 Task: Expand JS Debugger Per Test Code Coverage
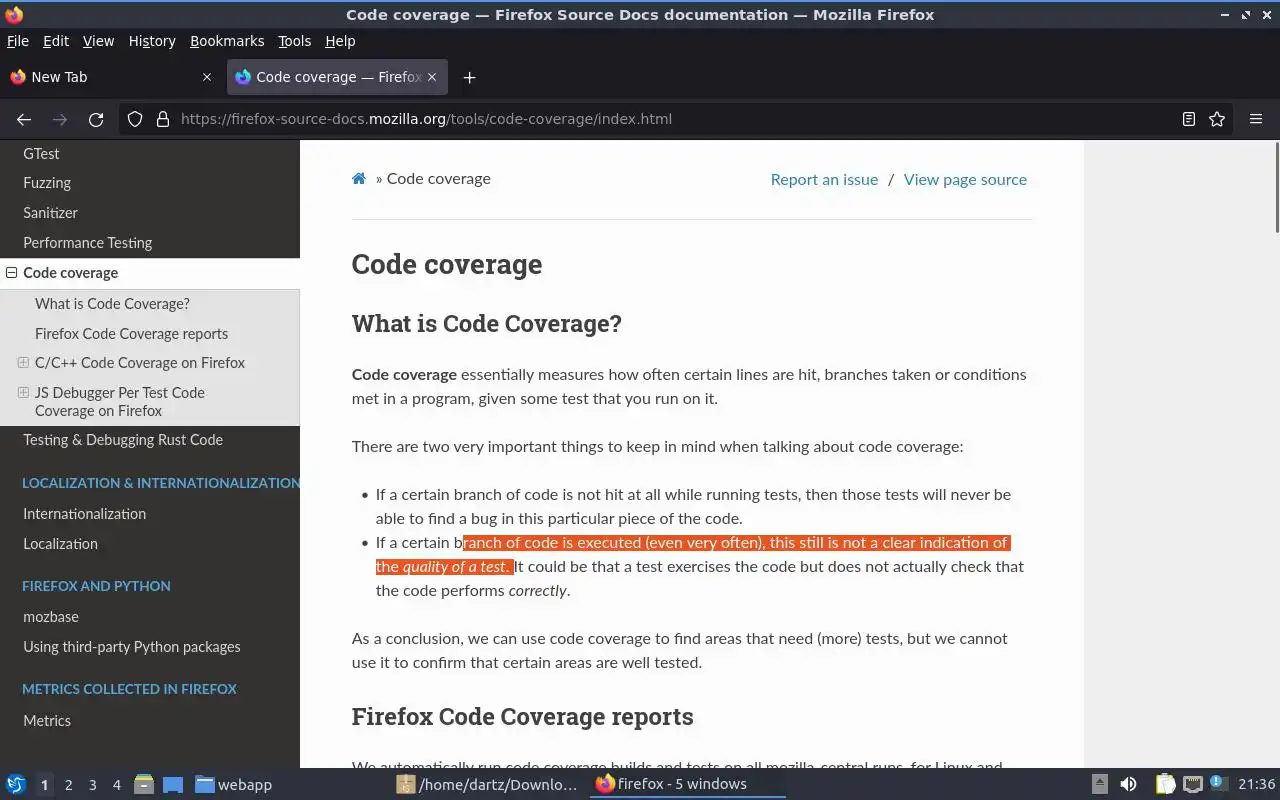(23, 393)
